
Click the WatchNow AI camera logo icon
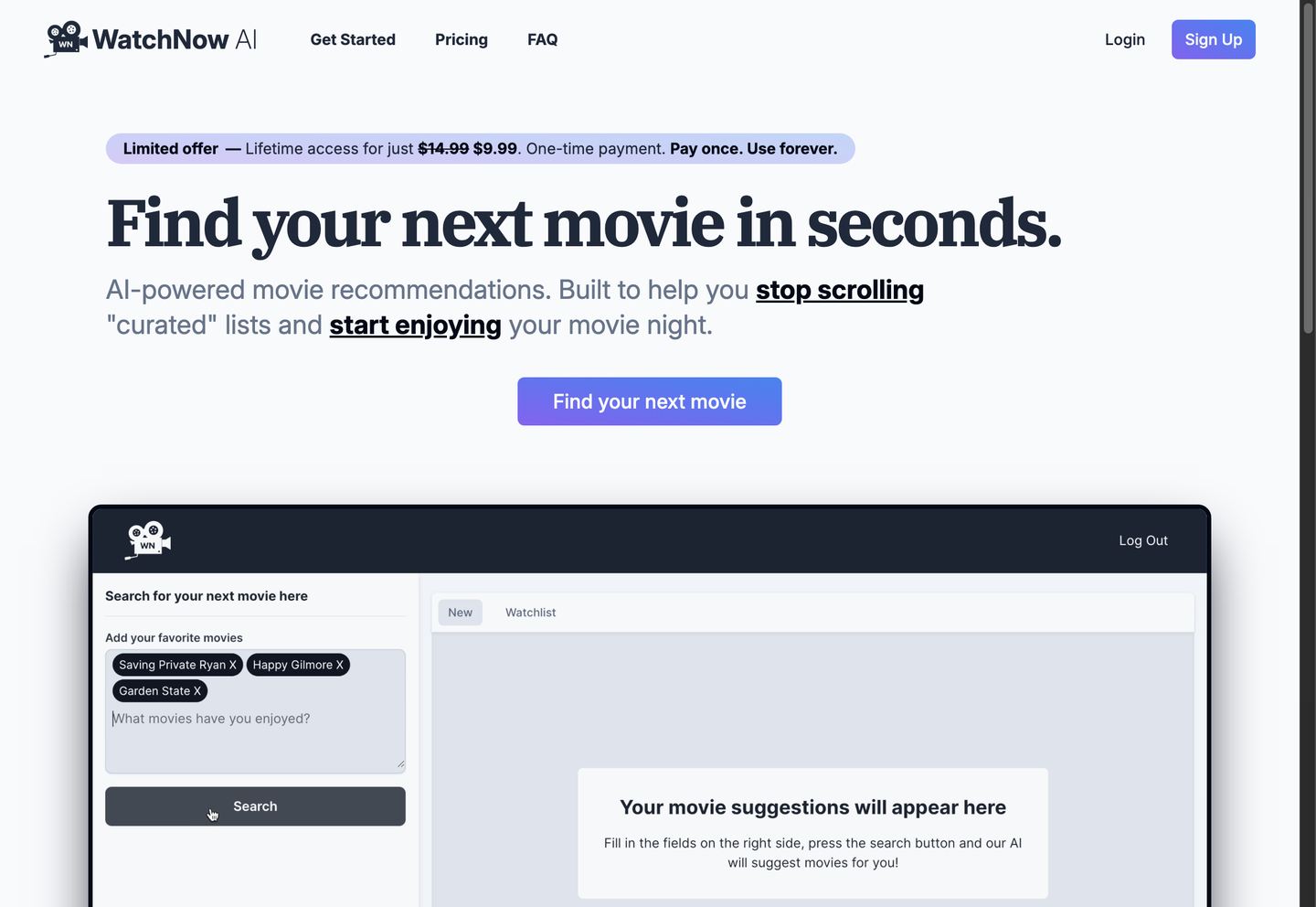coord(66,39)
